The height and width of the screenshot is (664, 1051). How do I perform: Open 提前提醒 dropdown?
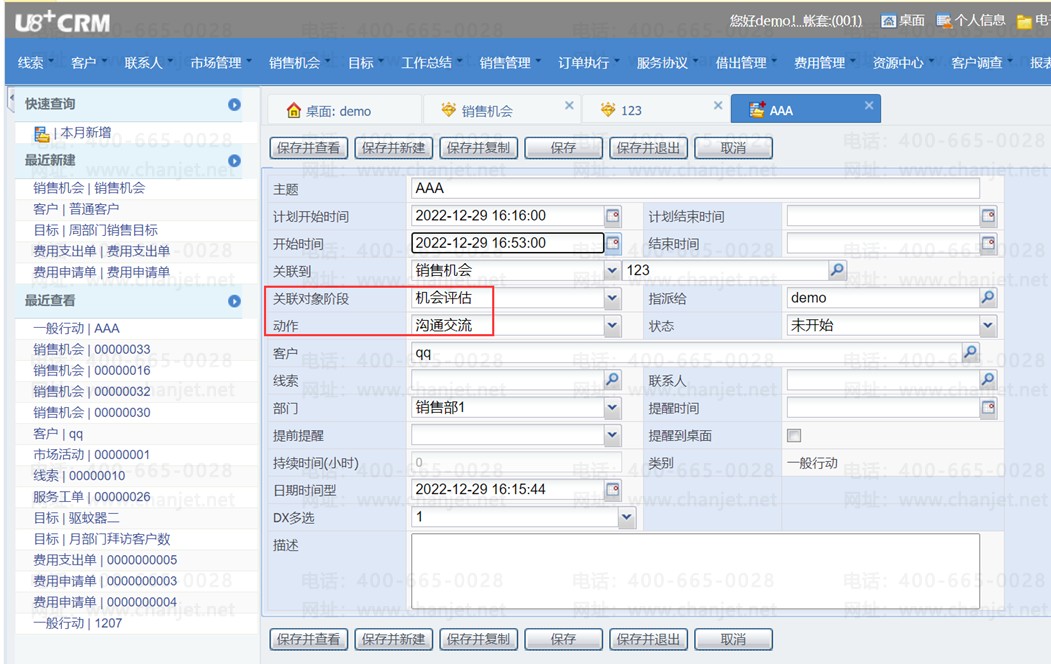point(612,435)
